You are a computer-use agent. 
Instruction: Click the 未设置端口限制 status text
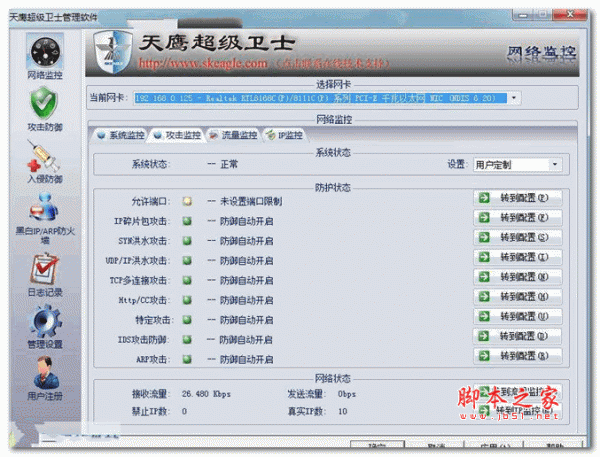[251, 201]
